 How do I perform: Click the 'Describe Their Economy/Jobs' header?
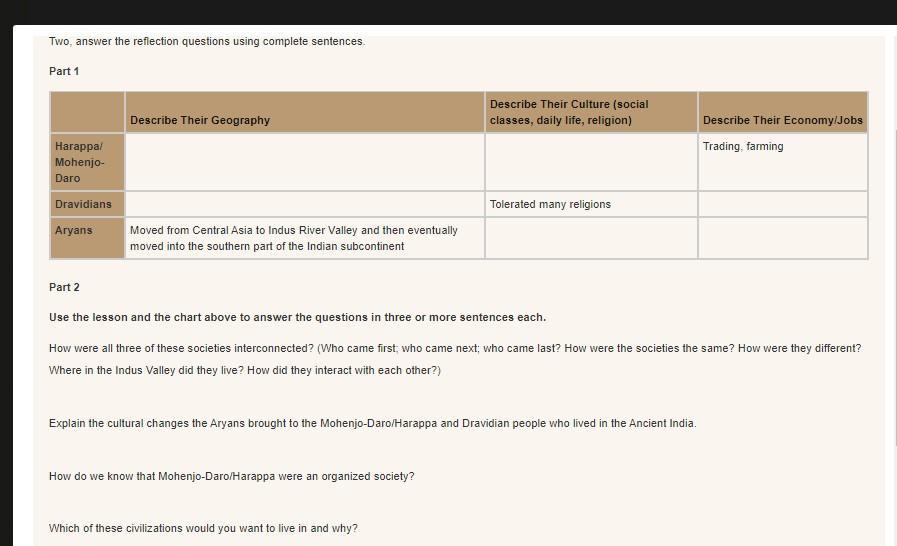pyautogui.click(x=783, y=112)
